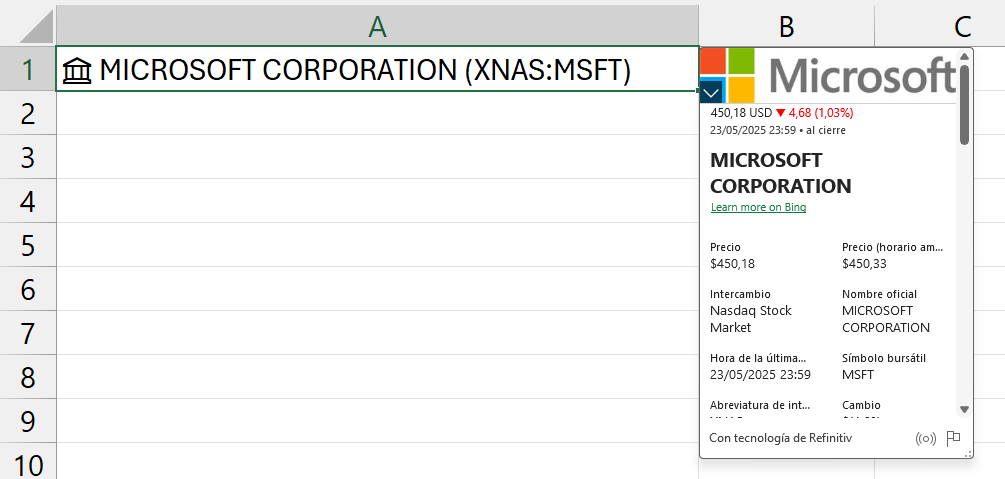Select column B header

(x=786, y=26)
